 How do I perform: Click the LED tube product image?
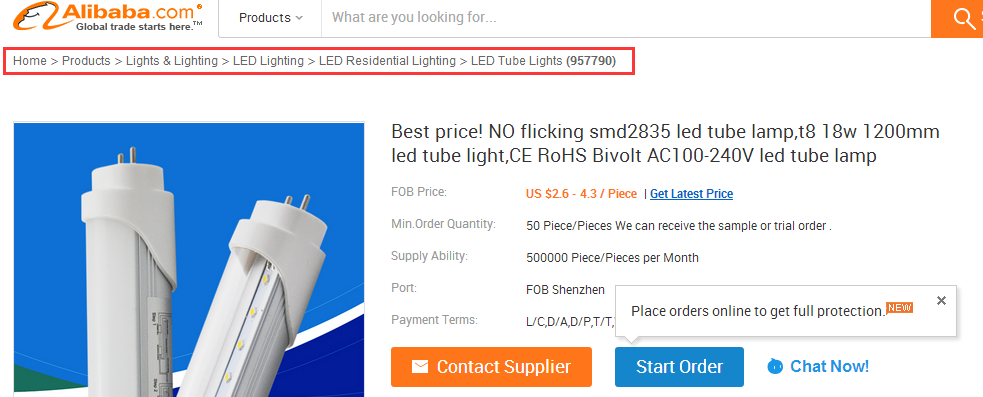pyautogui.click(x=189, y=260)
